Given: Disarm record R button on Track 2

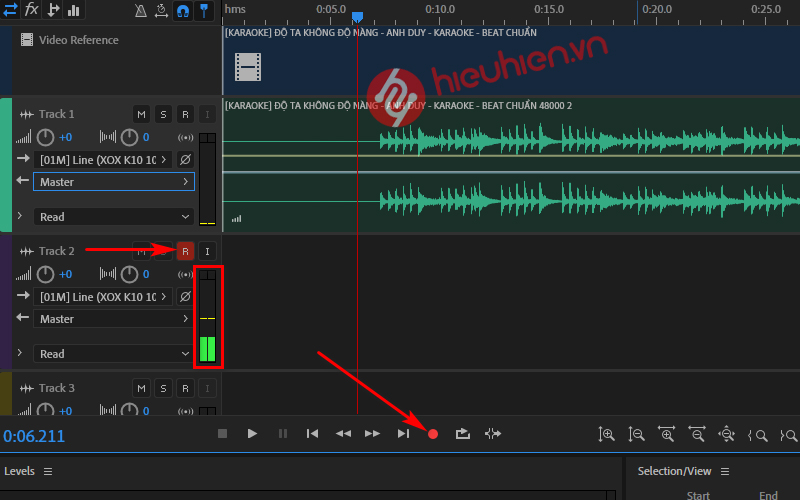Looking at the screenshot, I should click(x=185, y=251).
